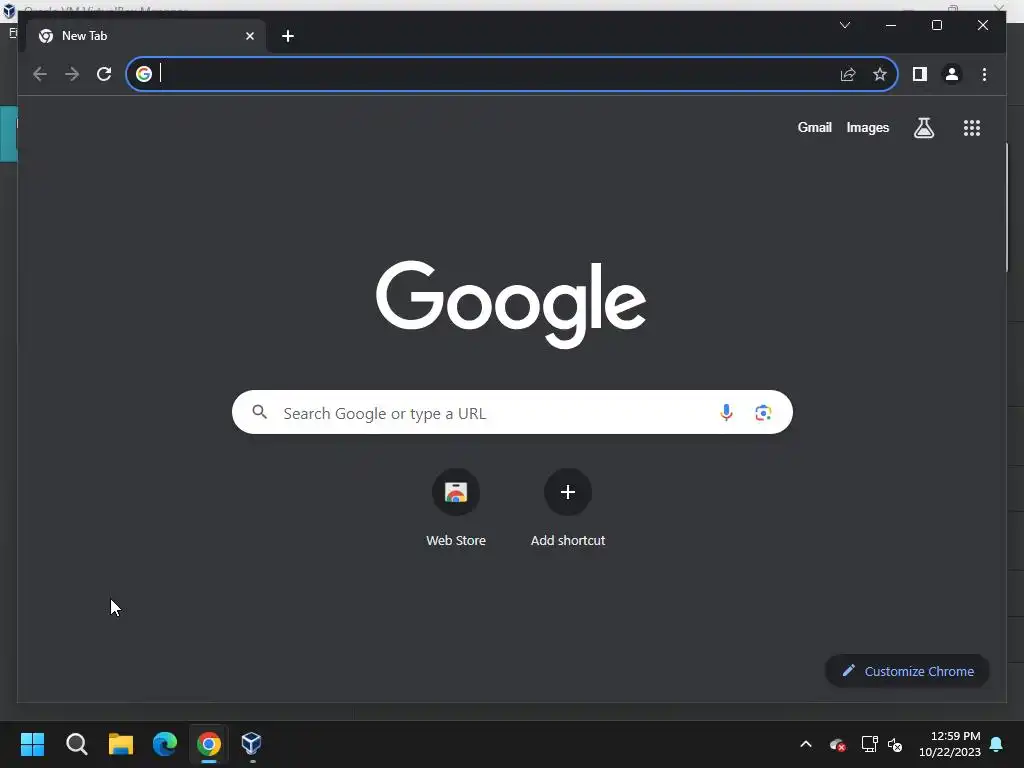Open the Chrome profile avatar menu

point(952,74)
